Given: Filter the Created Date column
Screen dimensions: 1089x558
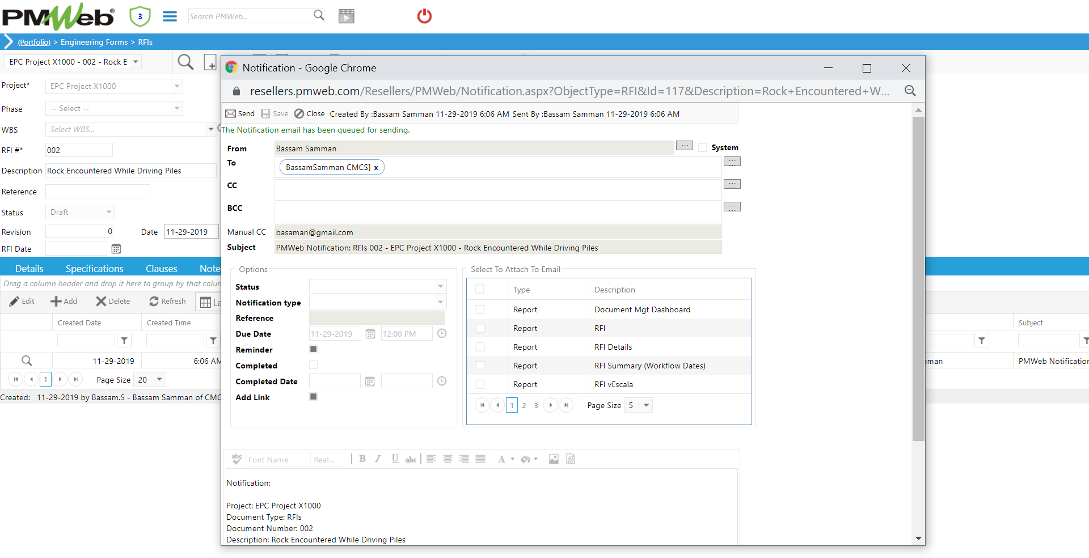Looking at the screenshot, I should click(124, 340).
